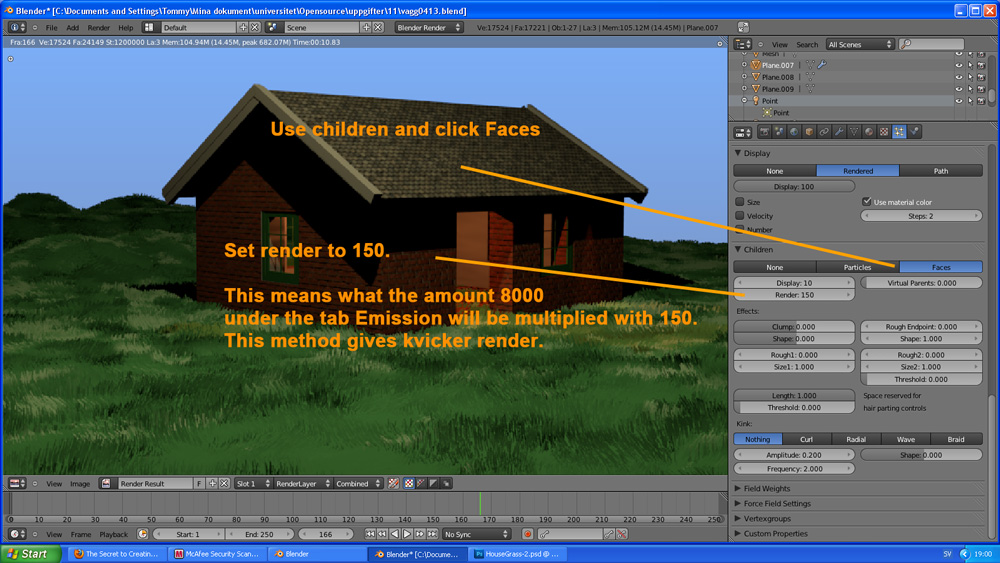Switch children mode to Particles

tap(857, 267)
